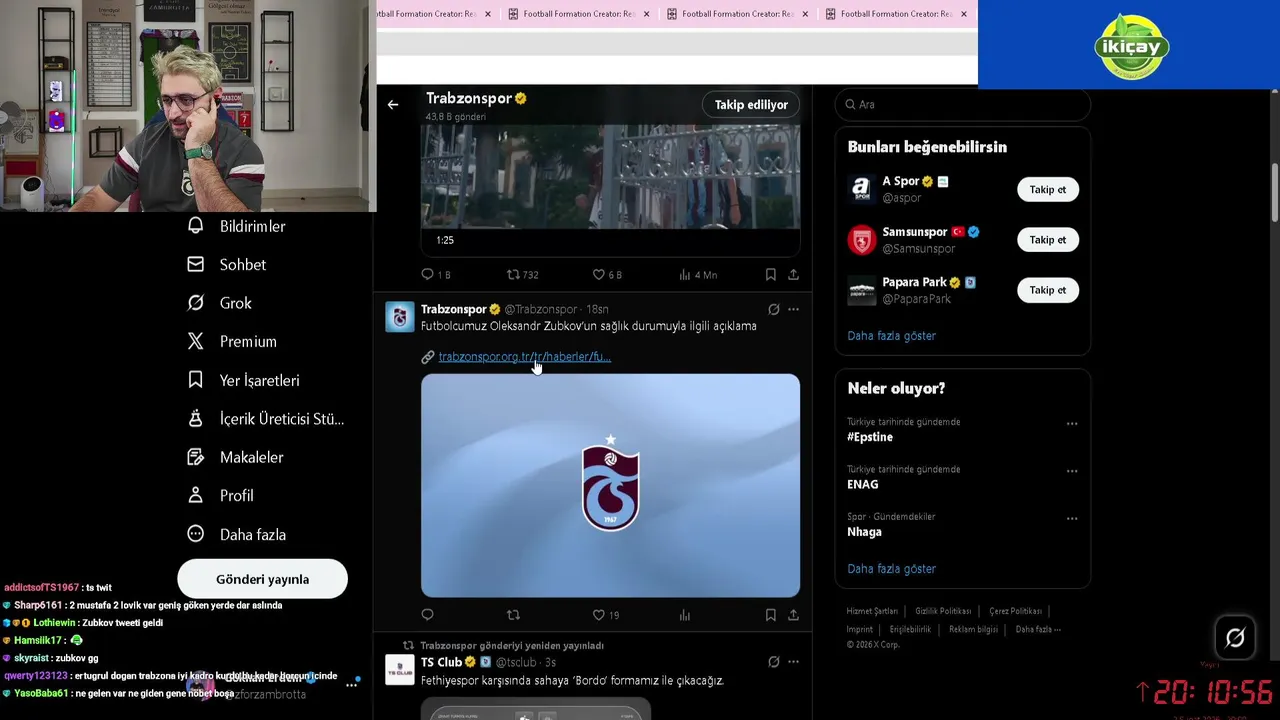1280x720 pixels.
Task: Click the Ara search field
Action: click(962, 104)
